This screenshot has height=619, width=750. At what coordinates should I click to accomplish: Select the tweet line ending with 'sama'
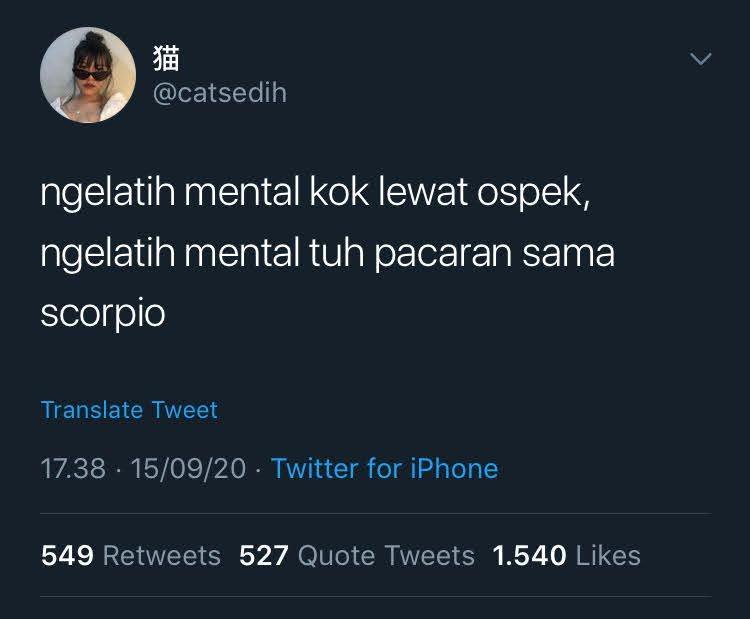coord(328,253)
